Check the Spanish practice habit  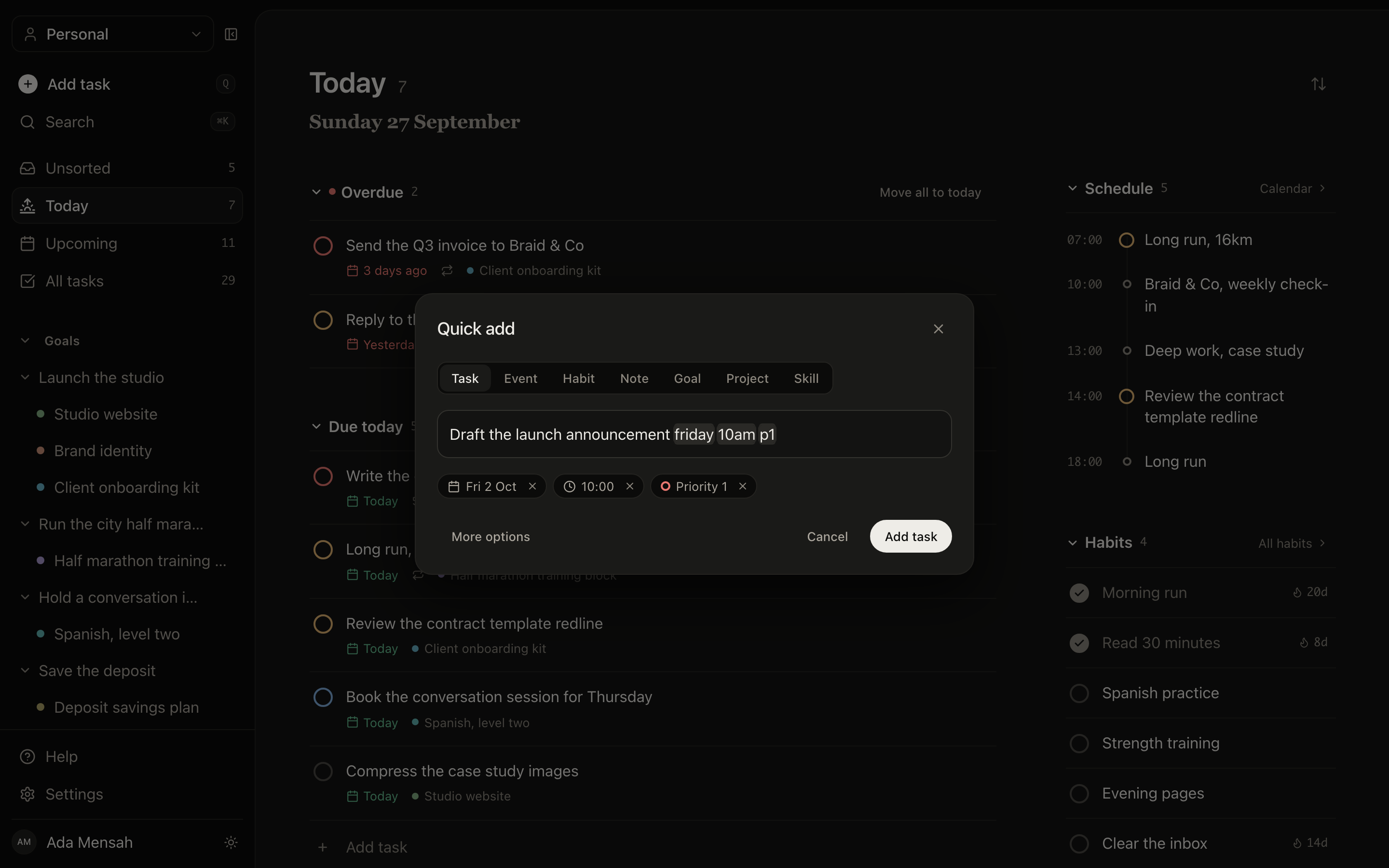(1079, 693)
